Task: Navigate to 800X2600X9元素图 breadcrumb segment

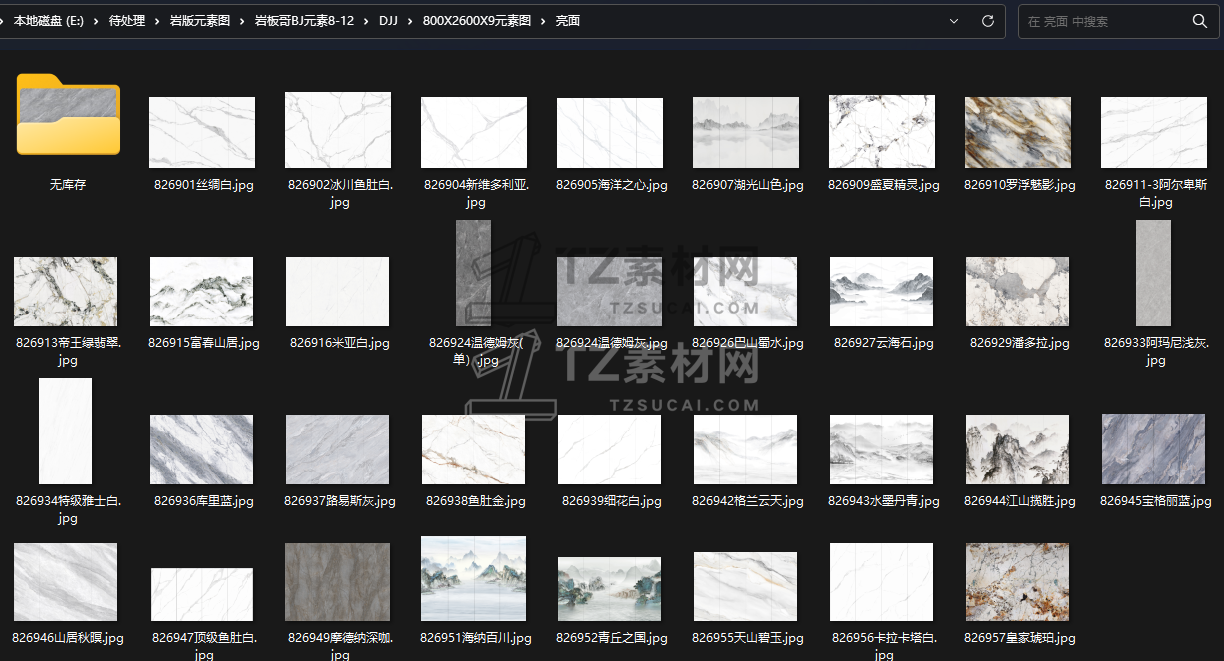Action: (477, 21)
